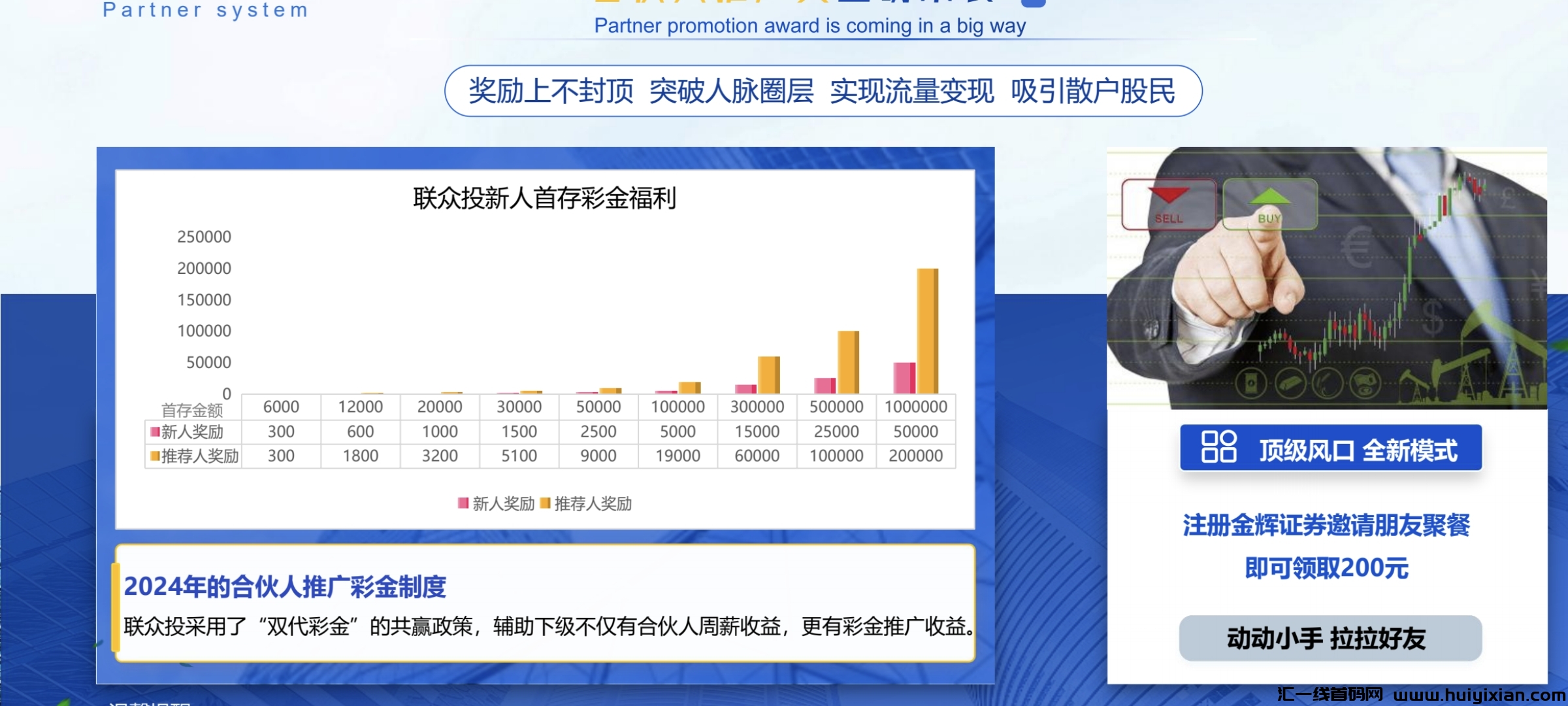
Task: Click the businessman trading photo
Action: point(1327,278)
